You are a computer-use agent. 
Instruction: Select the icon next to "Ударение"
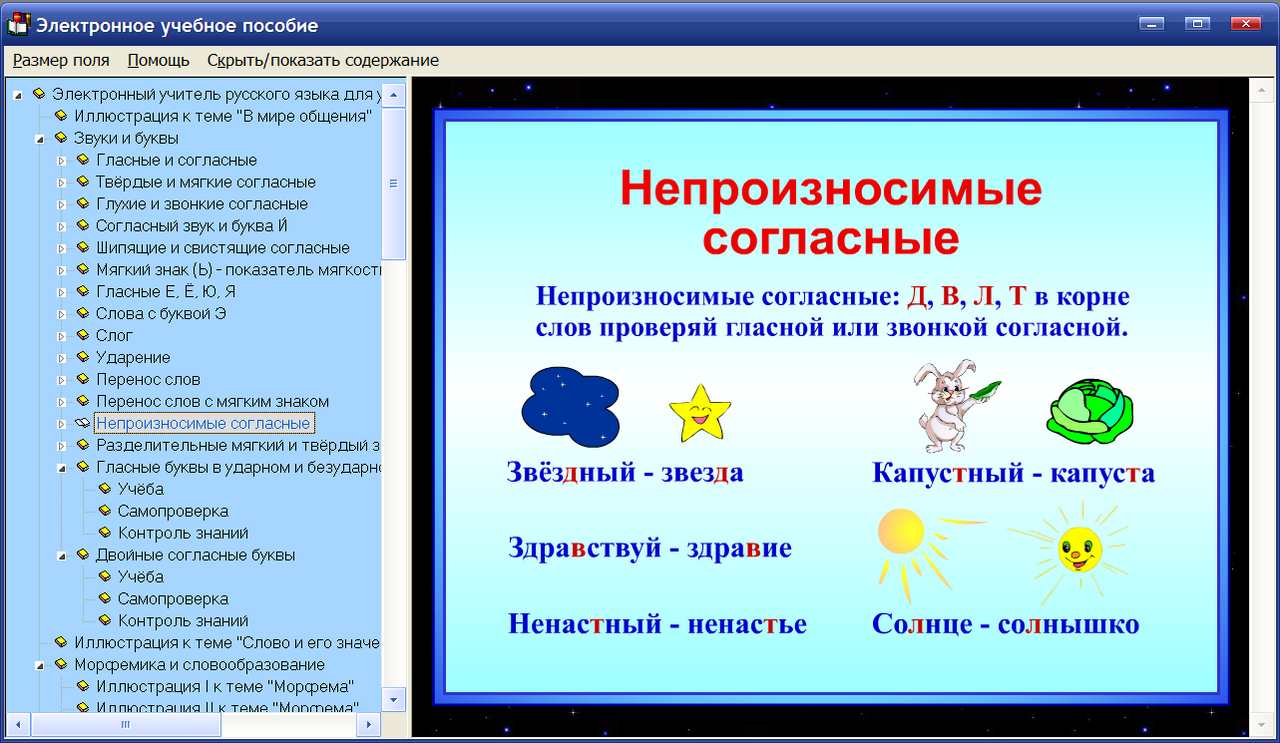click(x=82, y=357)
